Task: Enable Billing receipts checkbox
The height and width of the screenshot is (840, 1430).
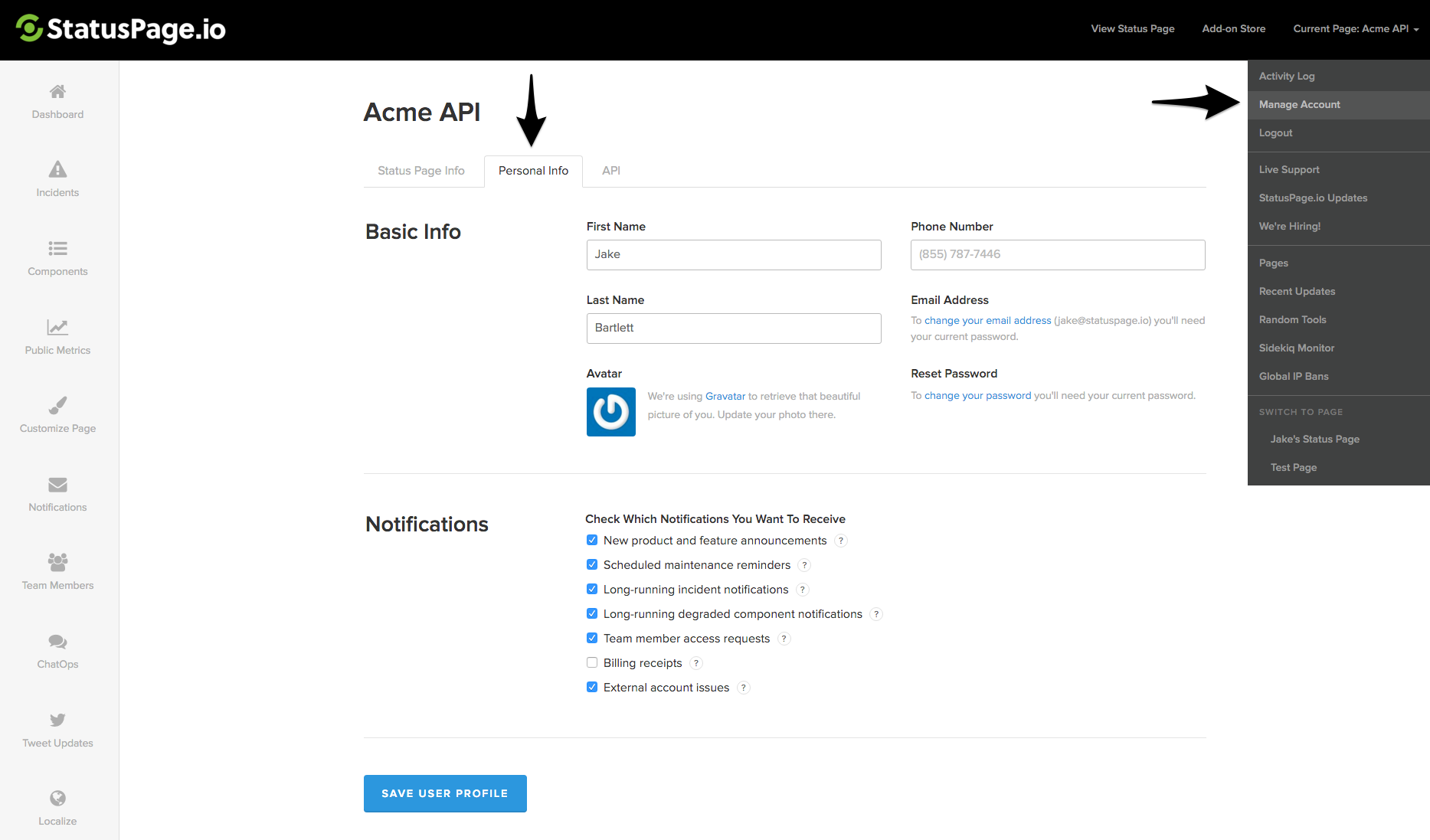Action: click(592, 662)
